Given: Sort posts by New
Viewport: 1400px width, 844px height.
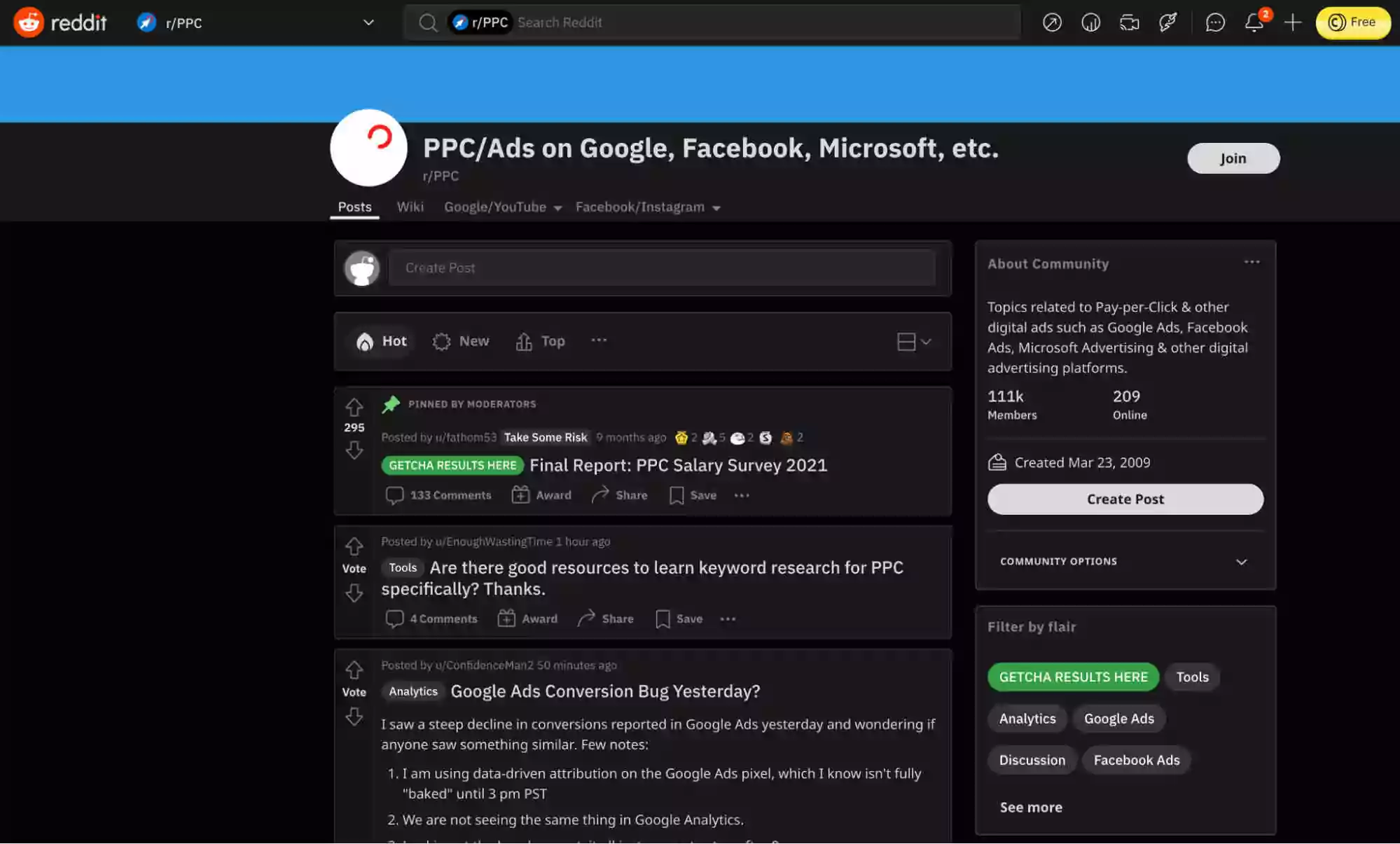Looking at the screenshot, I should (461, 342).
